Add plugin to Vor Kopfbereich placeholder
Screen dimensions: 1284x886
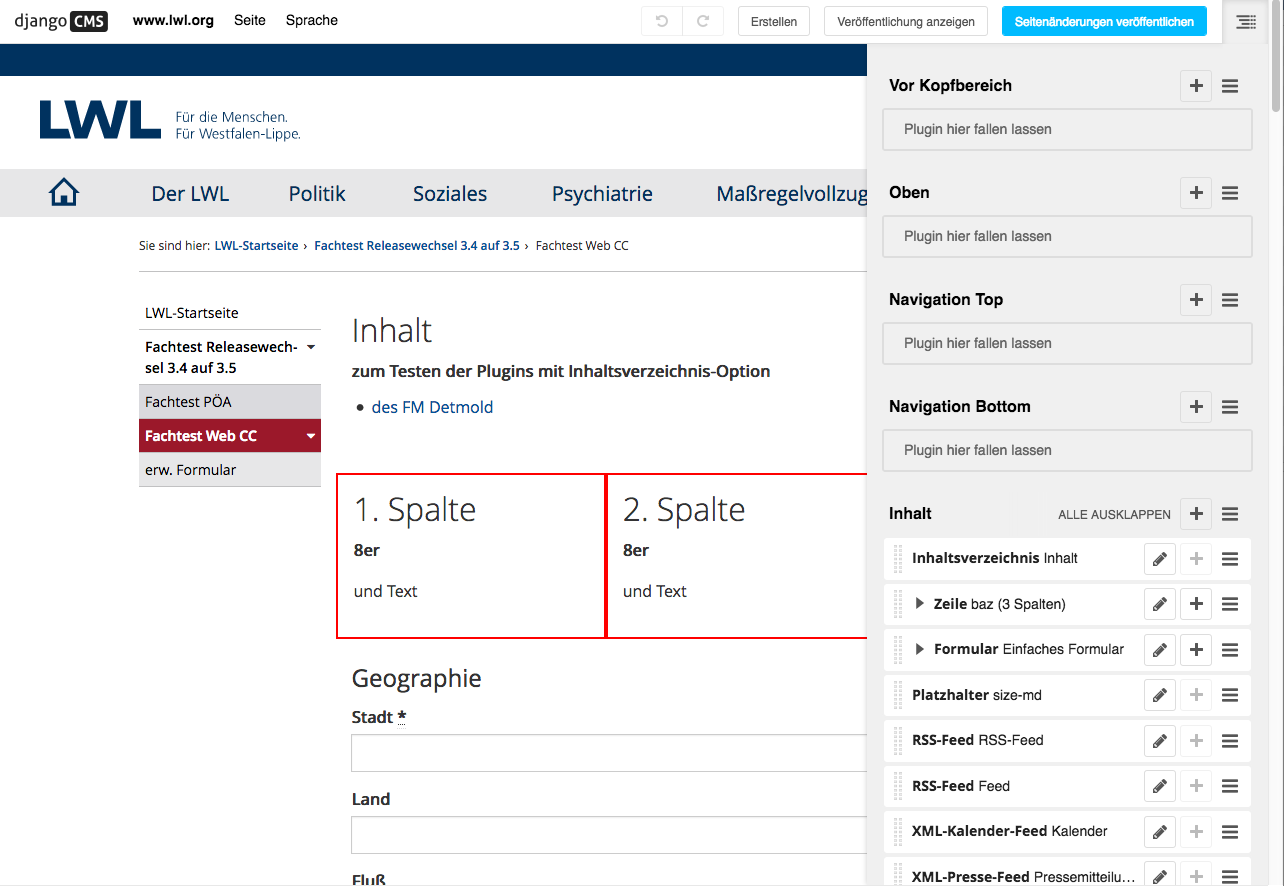1196,86
